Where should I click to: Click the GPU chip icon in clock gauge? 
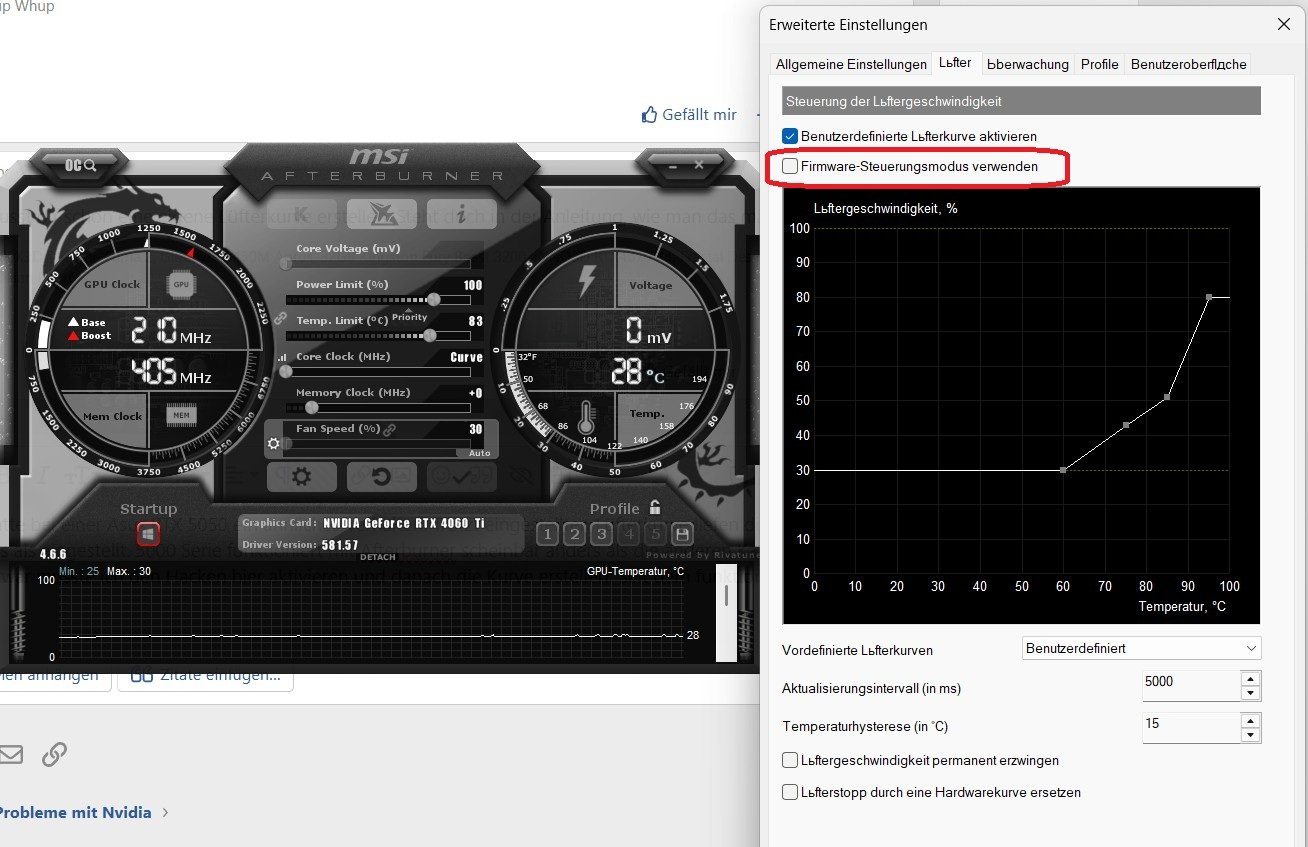pos(181,284)
